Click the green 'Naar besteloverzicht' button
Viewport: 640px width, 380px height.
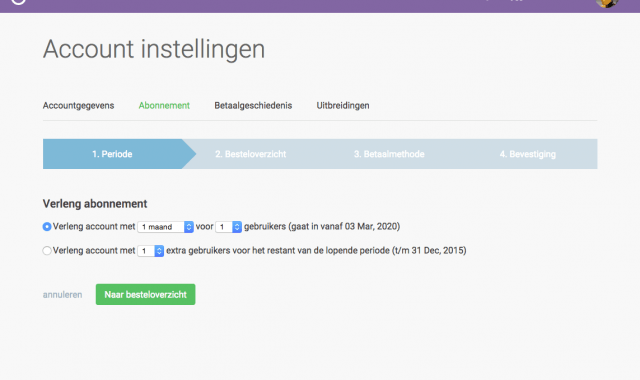pyautogui.click(x=145, y=294)
